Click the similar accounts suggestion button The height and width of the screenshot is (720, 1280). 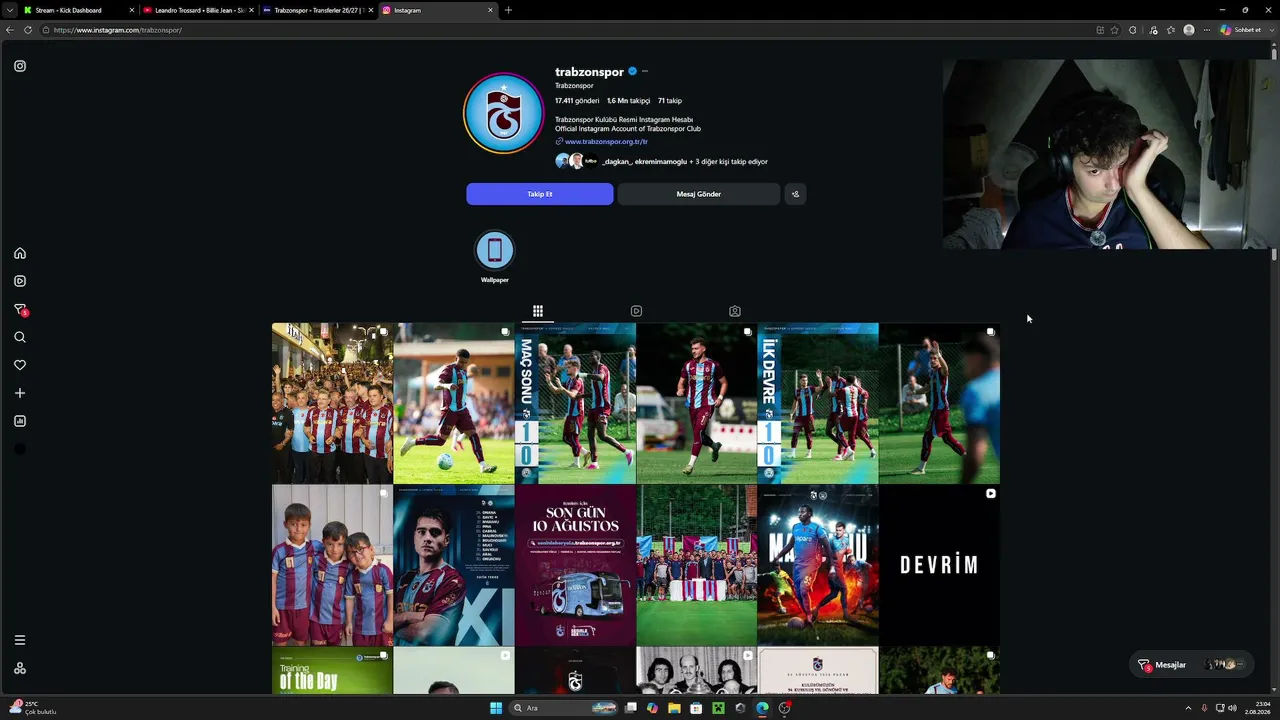click(x=795, y=194)
